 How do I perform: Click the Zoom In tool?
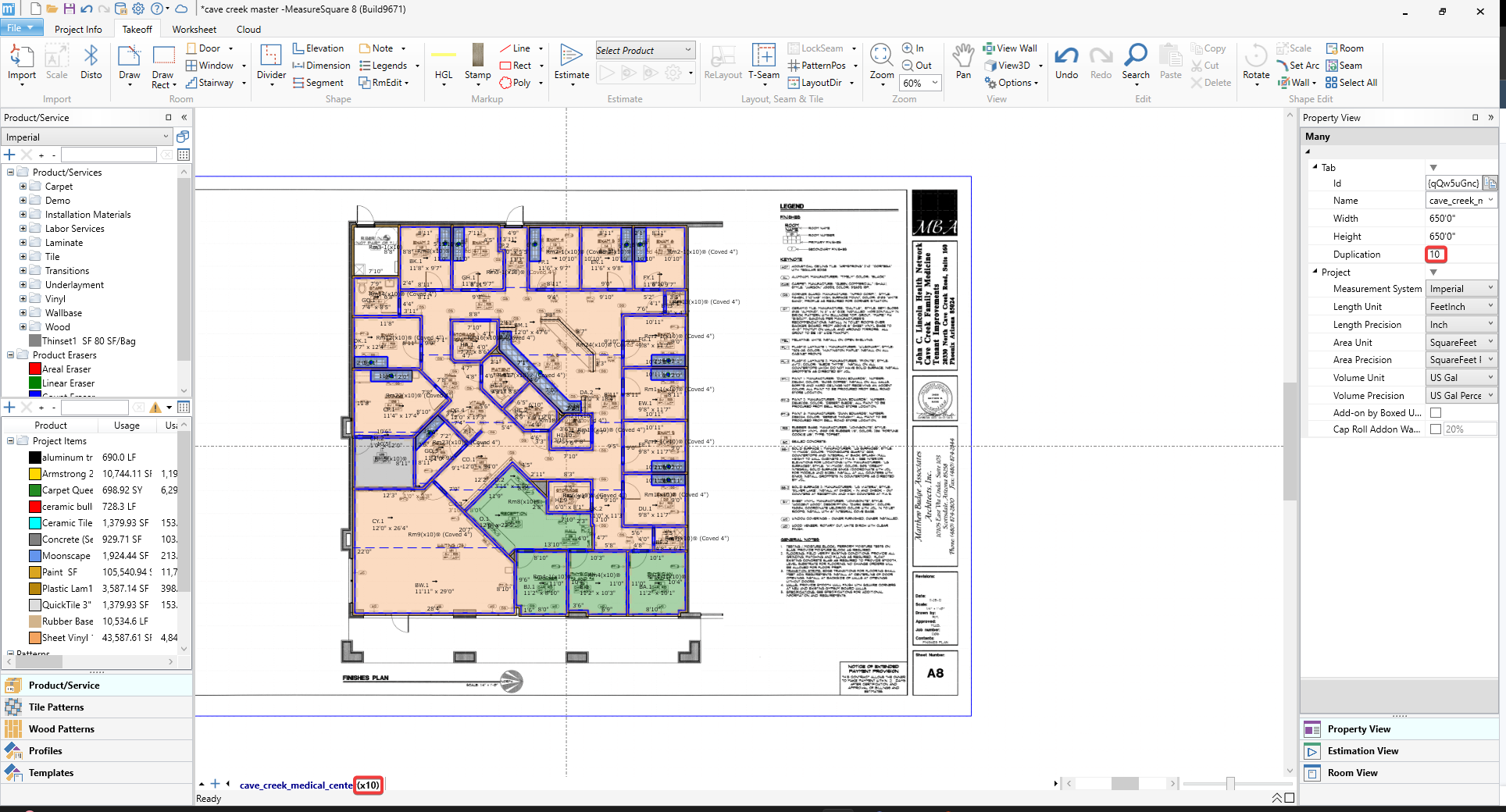tap(913, 48)
